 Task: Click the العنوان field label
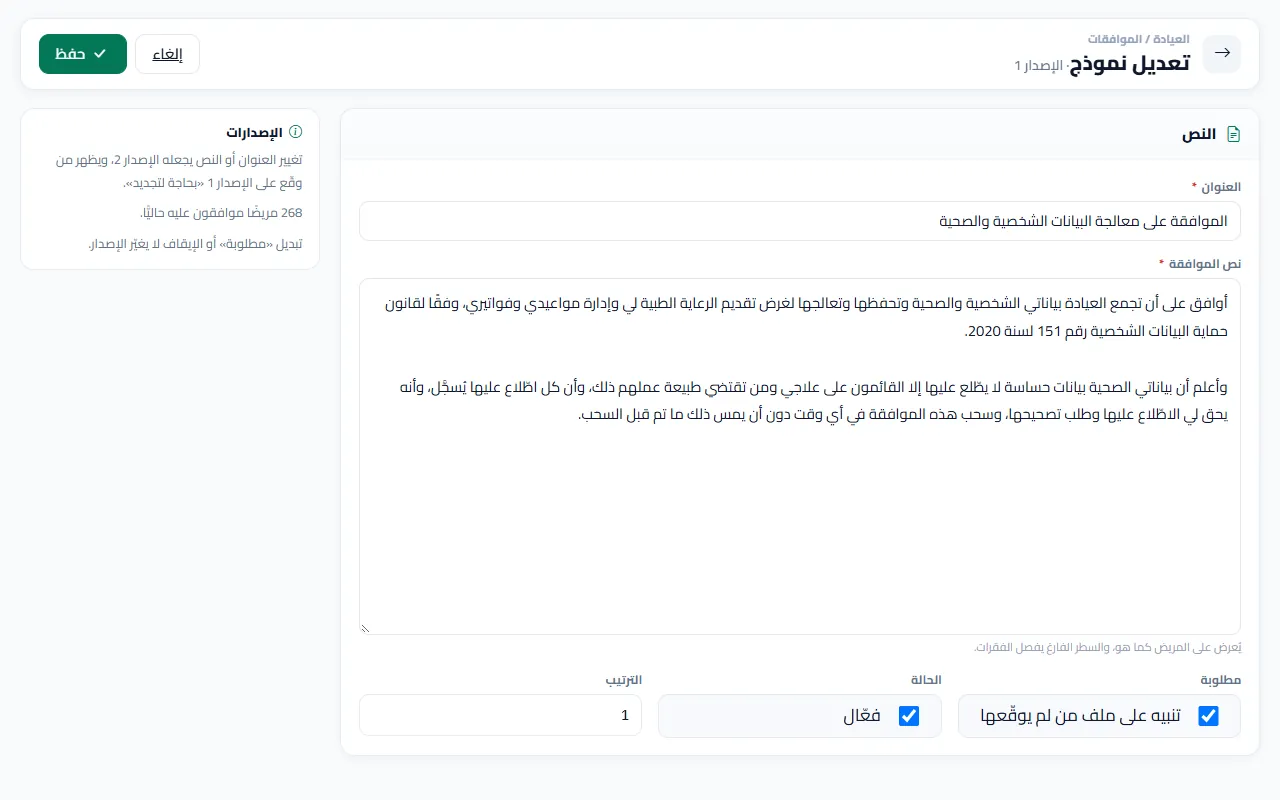point(1216,187)
